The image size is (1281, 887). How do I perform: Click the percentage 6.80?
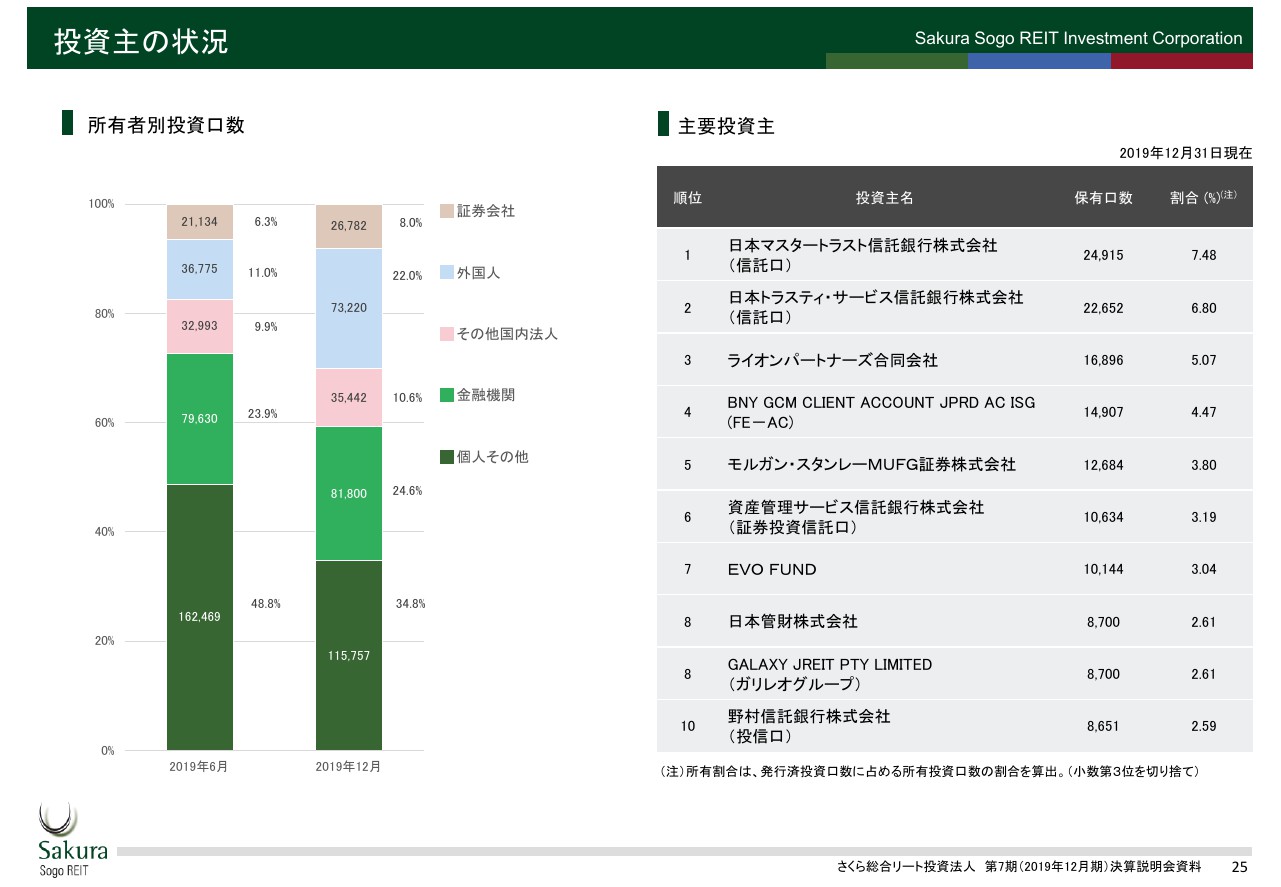(1204, 308)
